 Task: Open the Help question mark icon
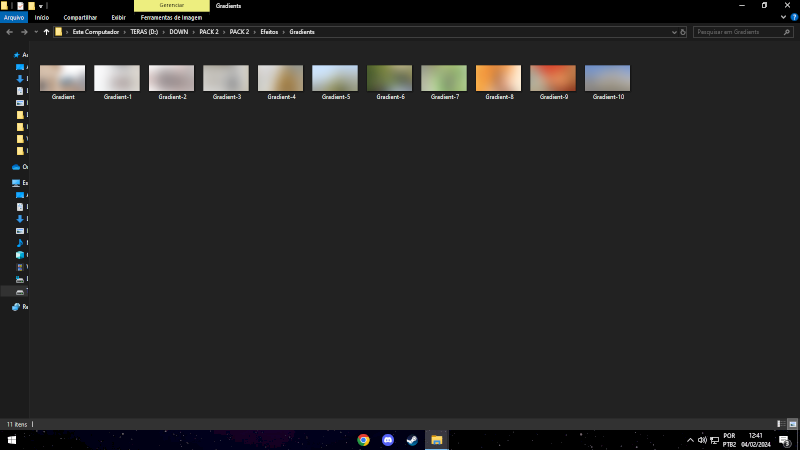coord(791,17)
